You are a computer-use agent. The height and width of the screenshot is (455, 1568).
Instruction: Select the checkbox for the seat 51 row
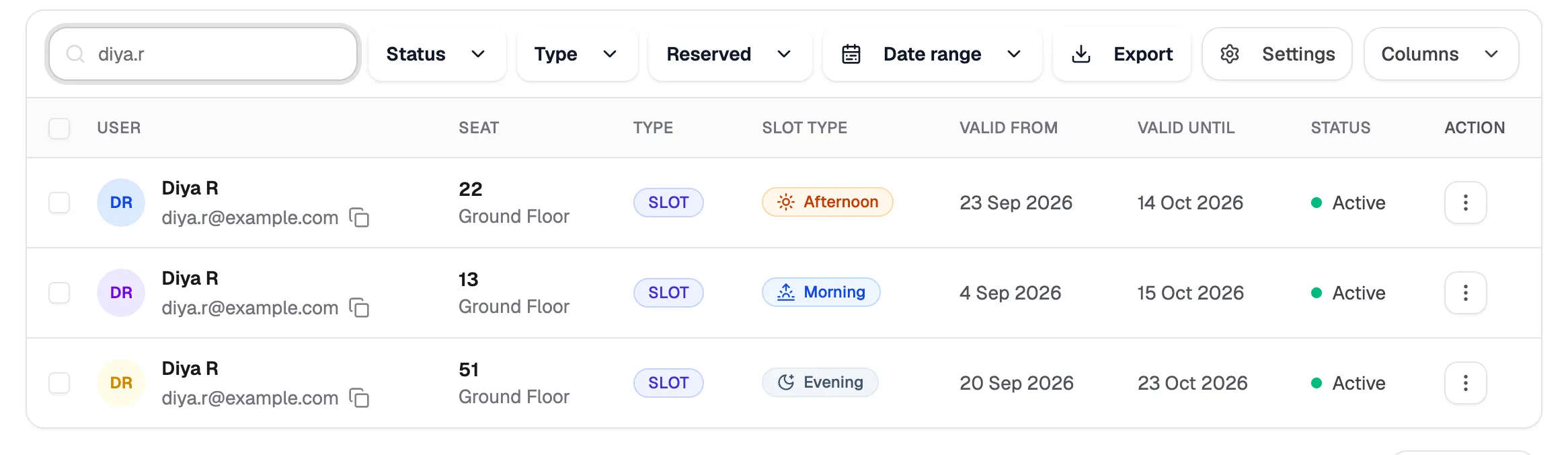[x=59, y=383]
